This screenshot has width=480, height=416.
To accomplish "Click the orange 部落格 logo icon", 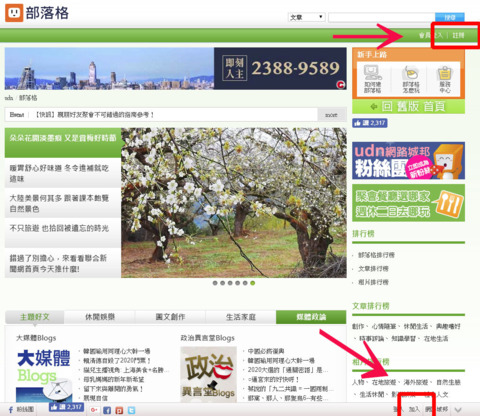I will click(x=14, y=13).
